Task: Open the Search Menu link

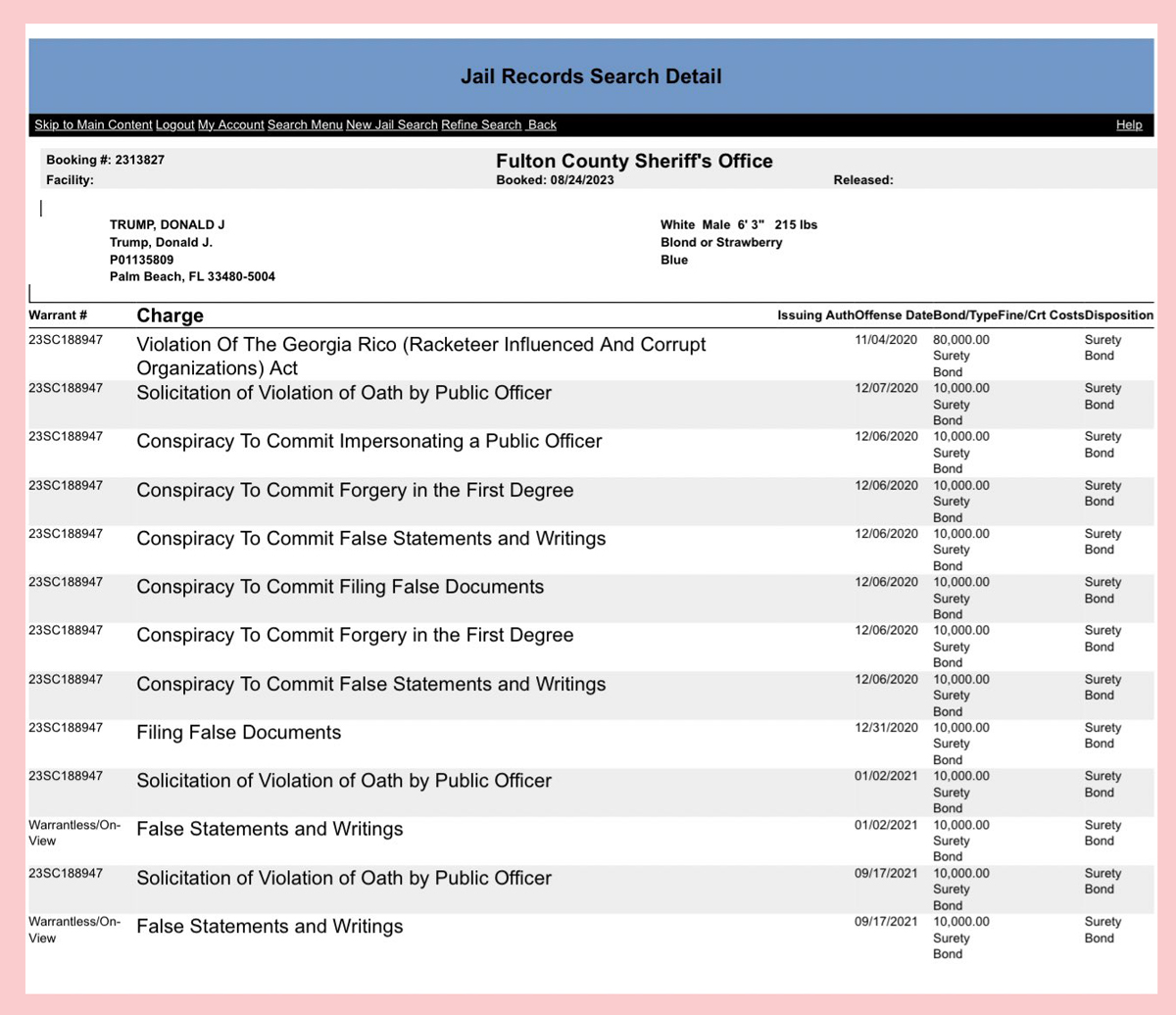Action: coord(305,125)
